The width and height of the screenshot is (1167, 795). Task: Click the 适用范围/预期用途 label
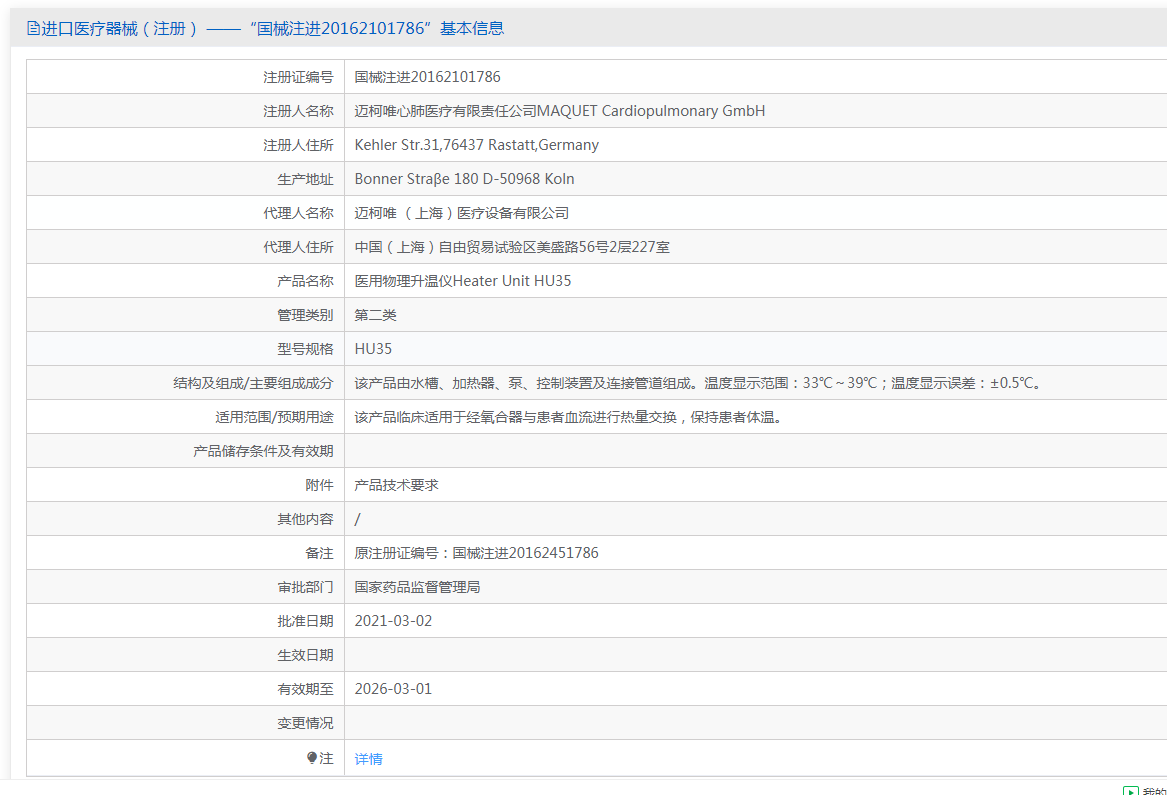274,418
